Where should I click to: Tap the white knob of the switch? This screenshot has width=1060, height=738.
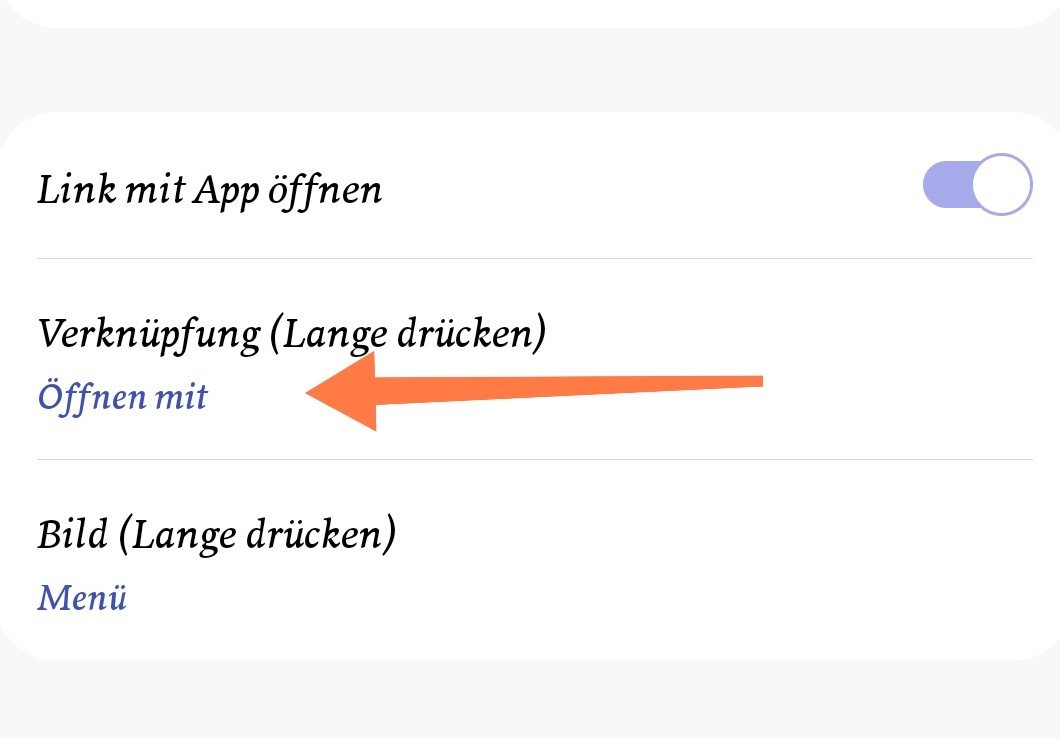point(1002,184)
